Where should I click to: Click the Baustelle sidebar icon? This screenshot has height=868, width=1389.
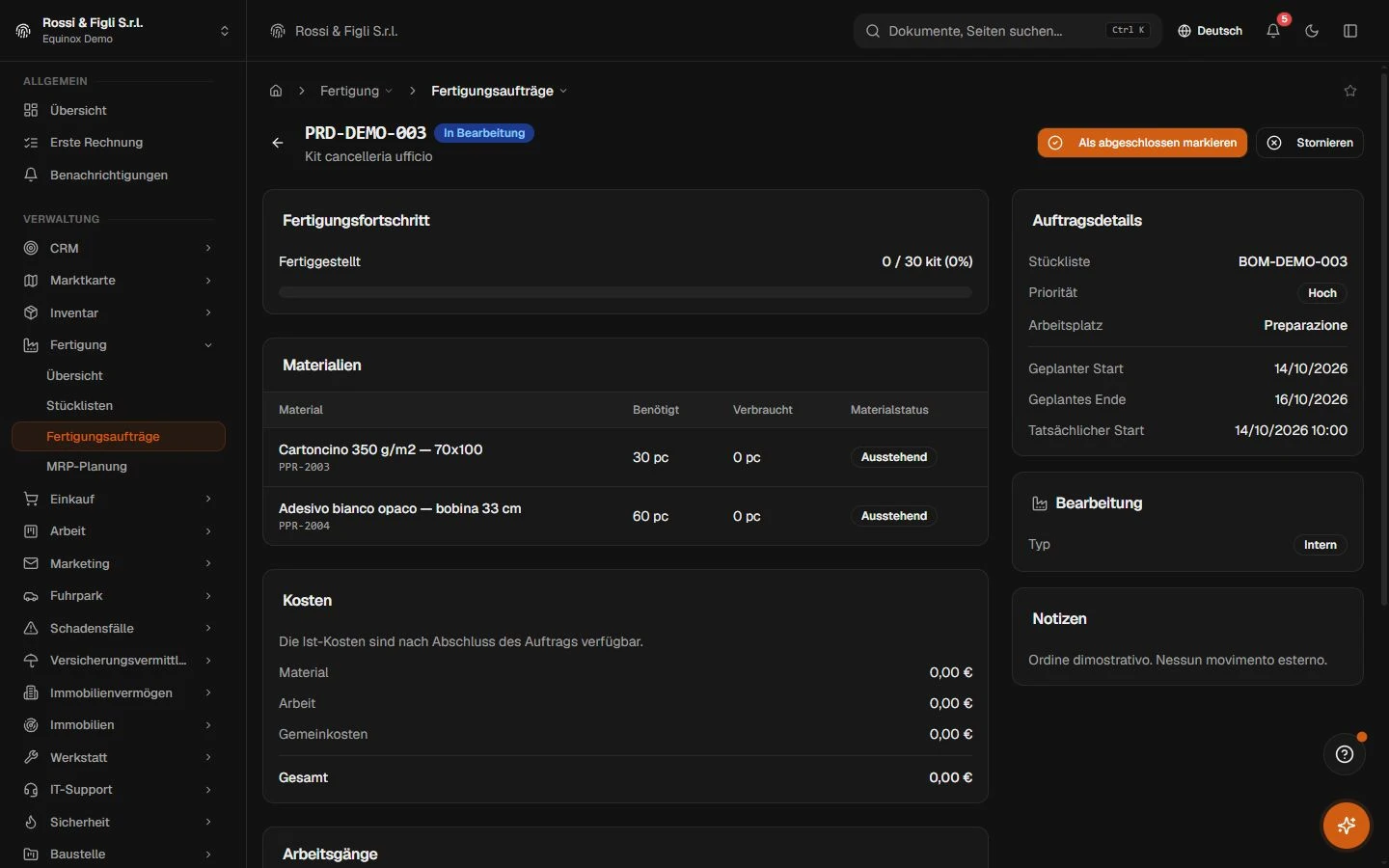point(31,854)
